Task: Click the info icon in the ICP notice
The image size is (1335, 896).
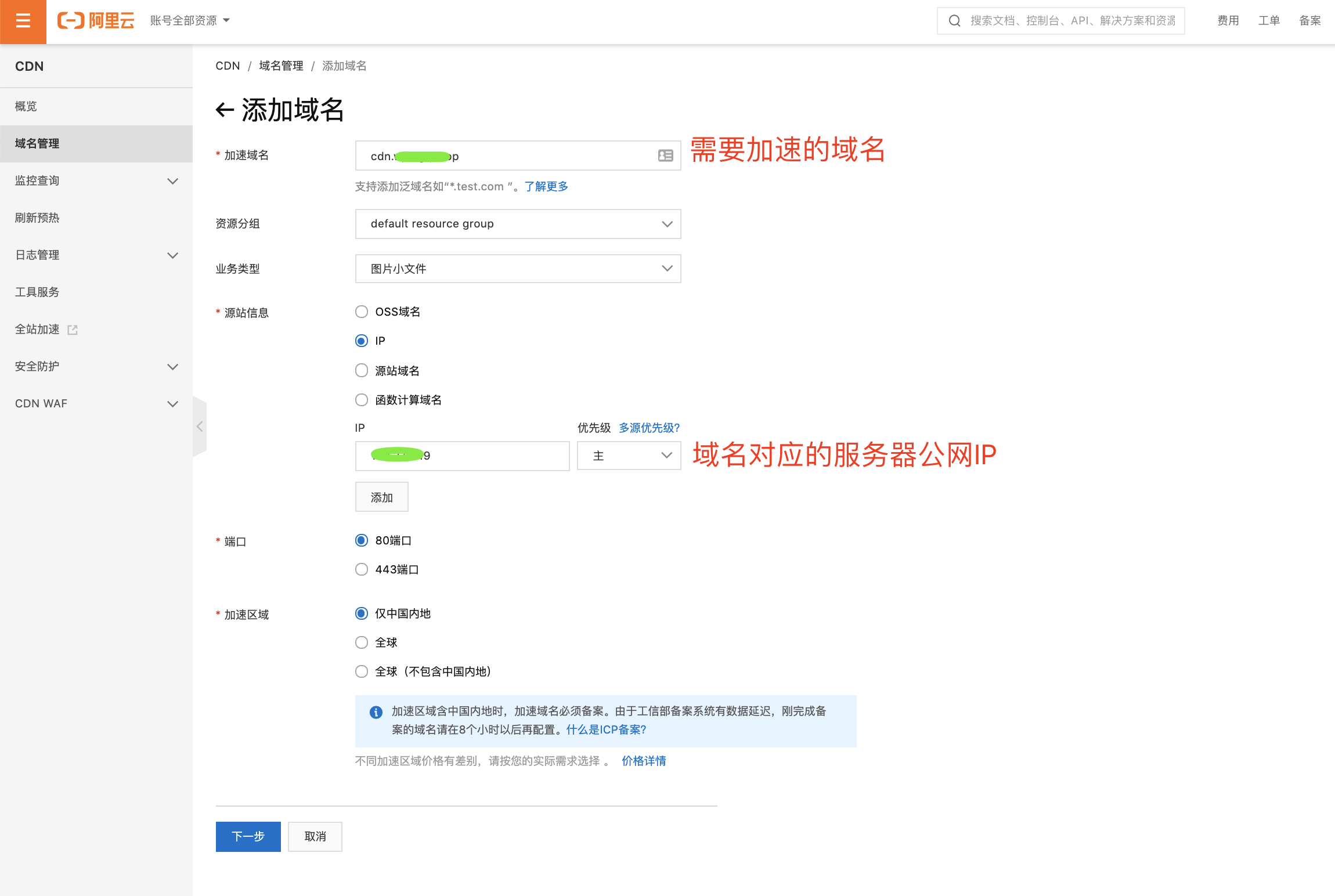Action: [376, 712]
